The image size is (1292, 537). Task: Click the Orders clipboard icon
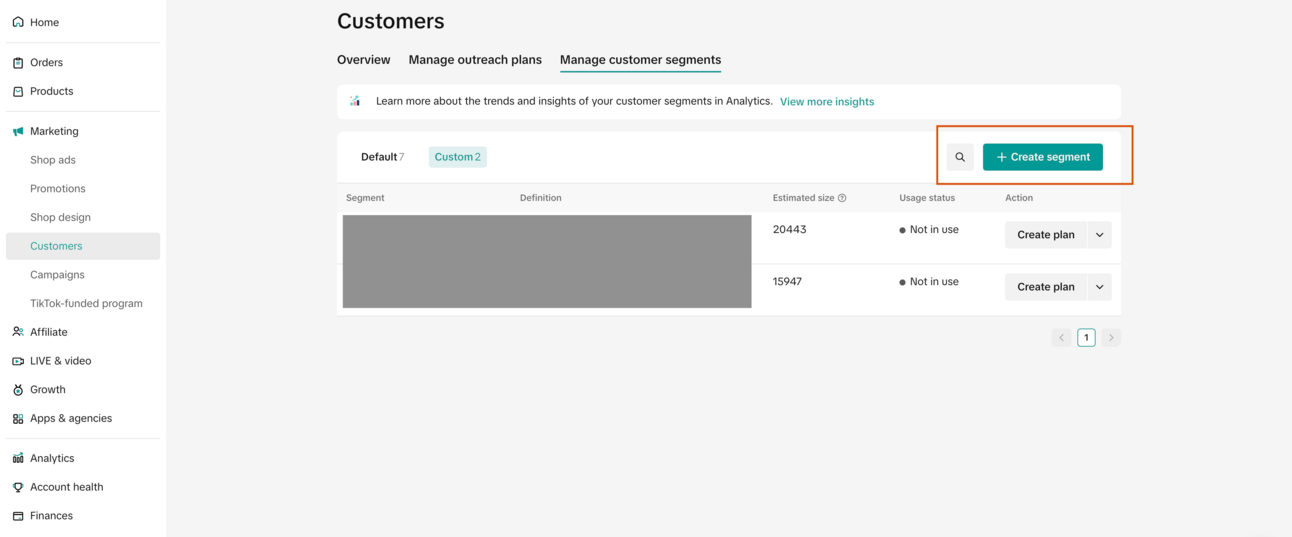pos(18,63)
